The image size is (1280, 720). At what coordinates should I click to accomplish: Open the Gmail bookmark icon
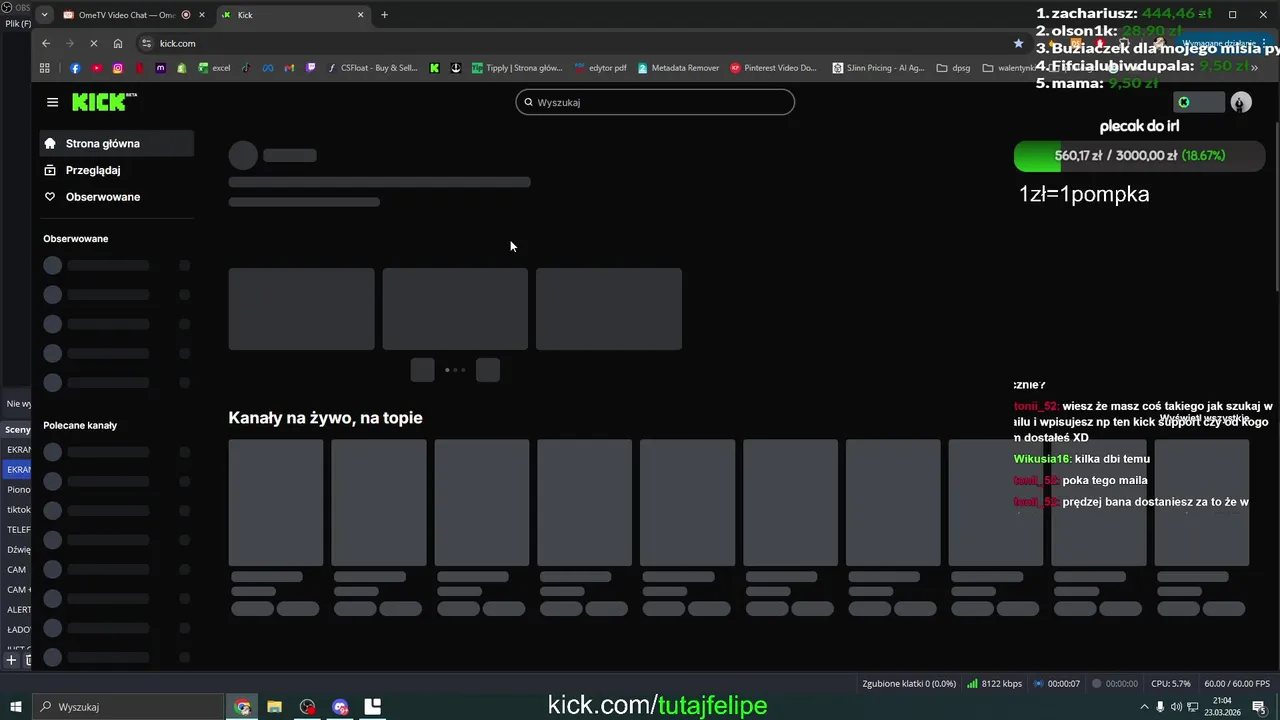pyautogui.click(x=289, y=68)
